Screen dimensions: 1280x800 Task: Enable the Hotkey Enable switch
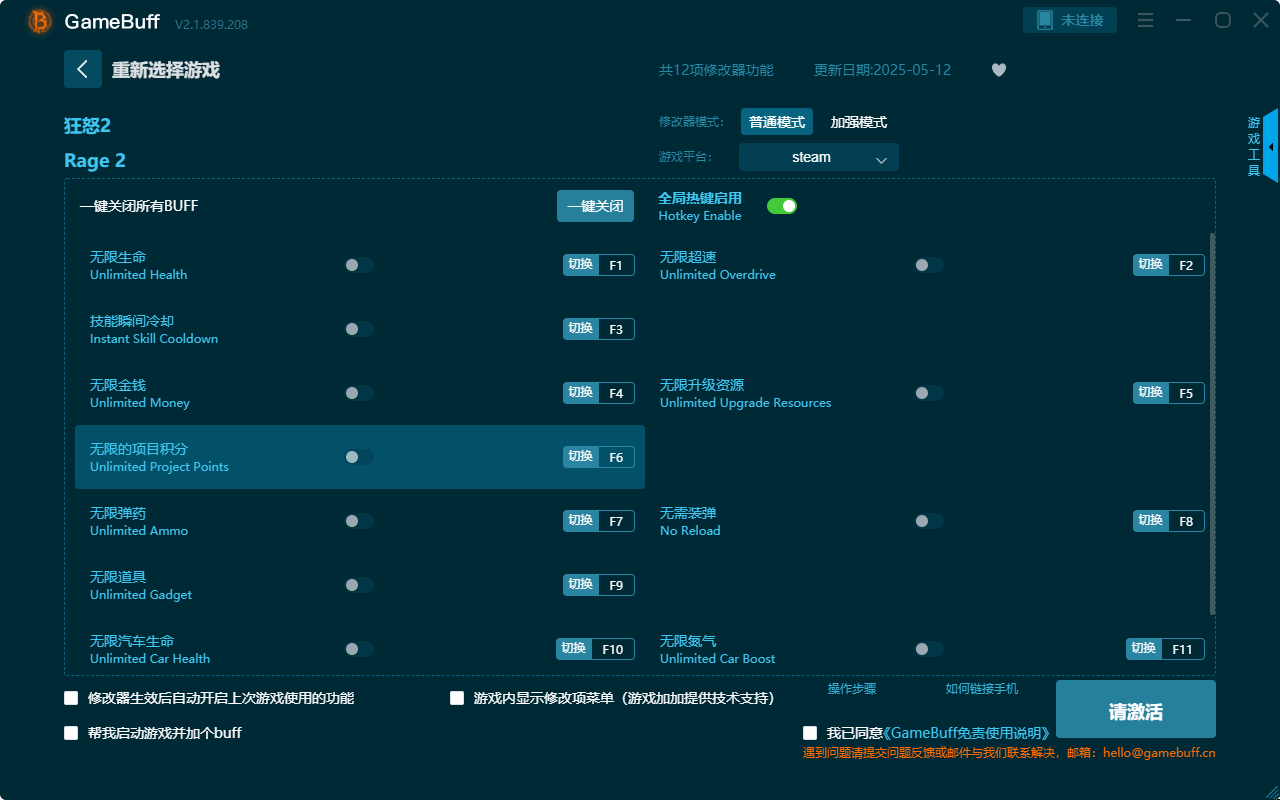781,205
